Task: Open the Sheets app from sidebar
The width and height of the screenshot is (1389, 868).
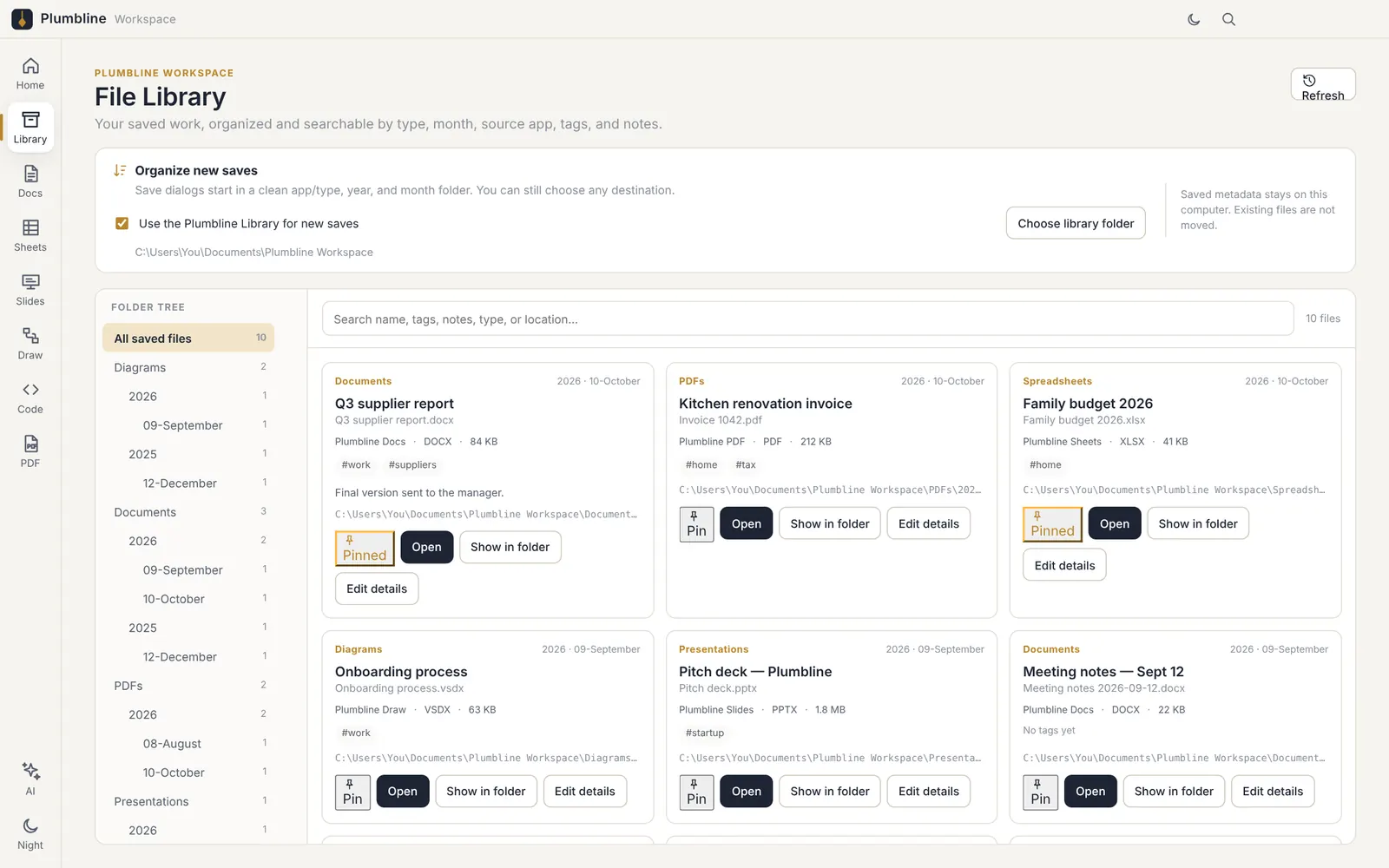Action: (x=30, y=236)
